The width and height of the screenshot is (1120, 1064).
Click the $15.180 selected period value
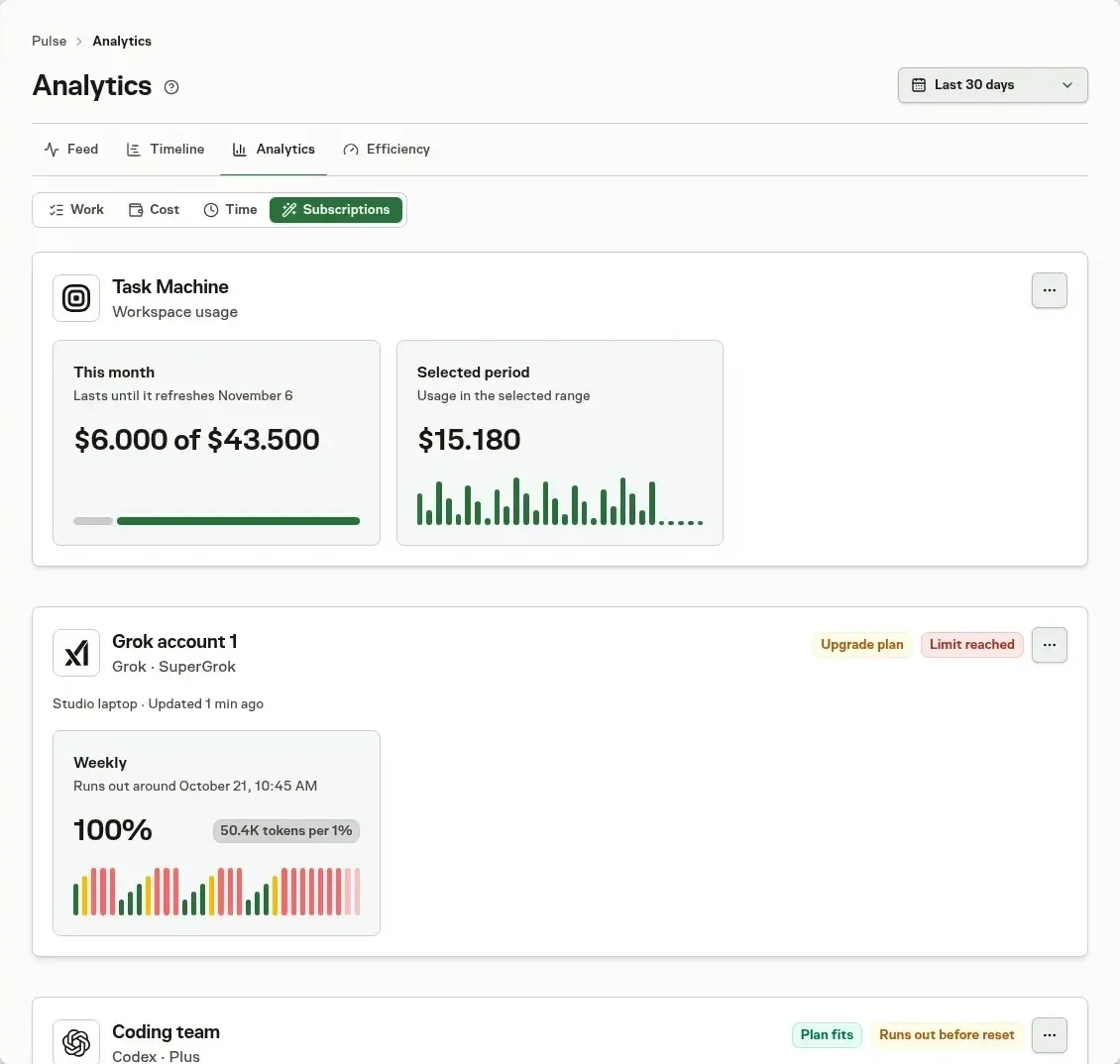tap(469, 440)
